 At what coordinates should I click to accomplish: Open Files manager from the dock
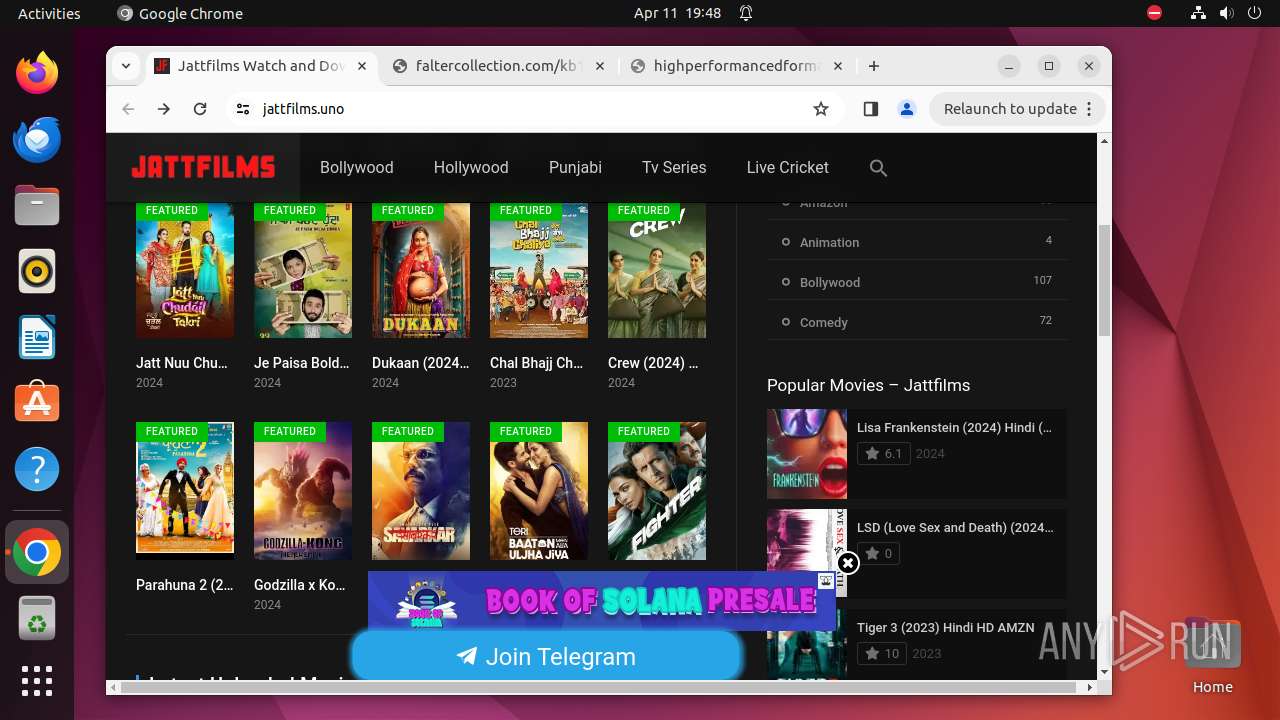coord(37,205)
